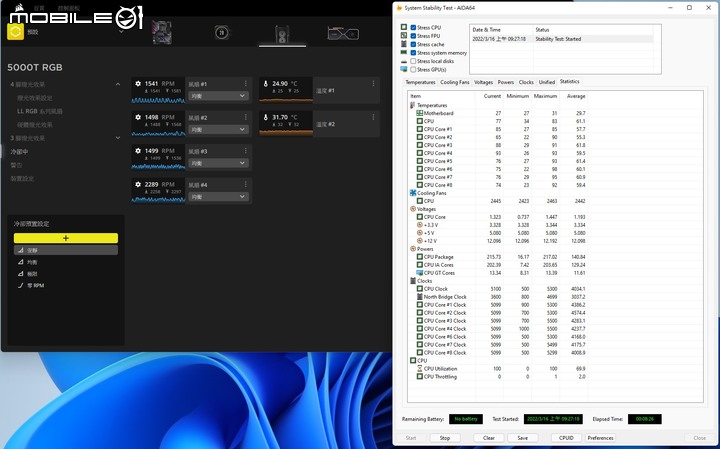
Task: Toggle the Stress FPU checkbox
Action: (x=413, y=36)
